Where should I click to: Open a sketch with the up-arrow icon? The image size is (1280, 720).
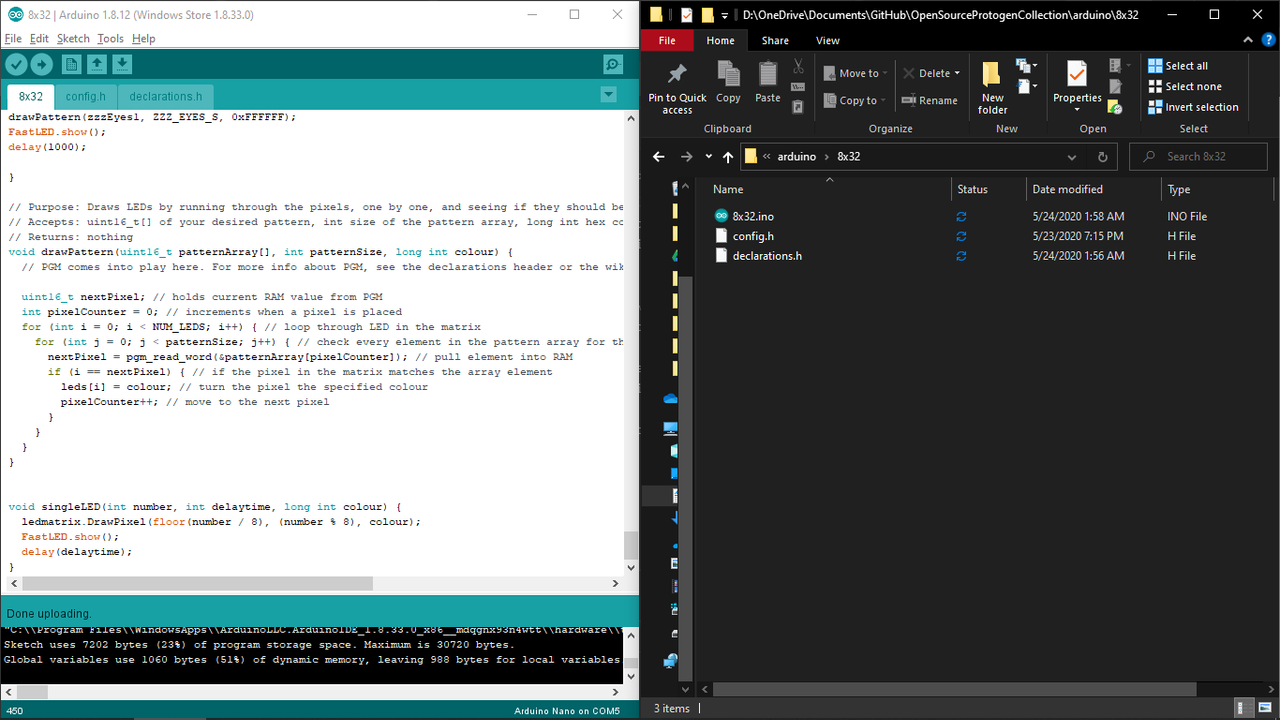tap(95, 63)
